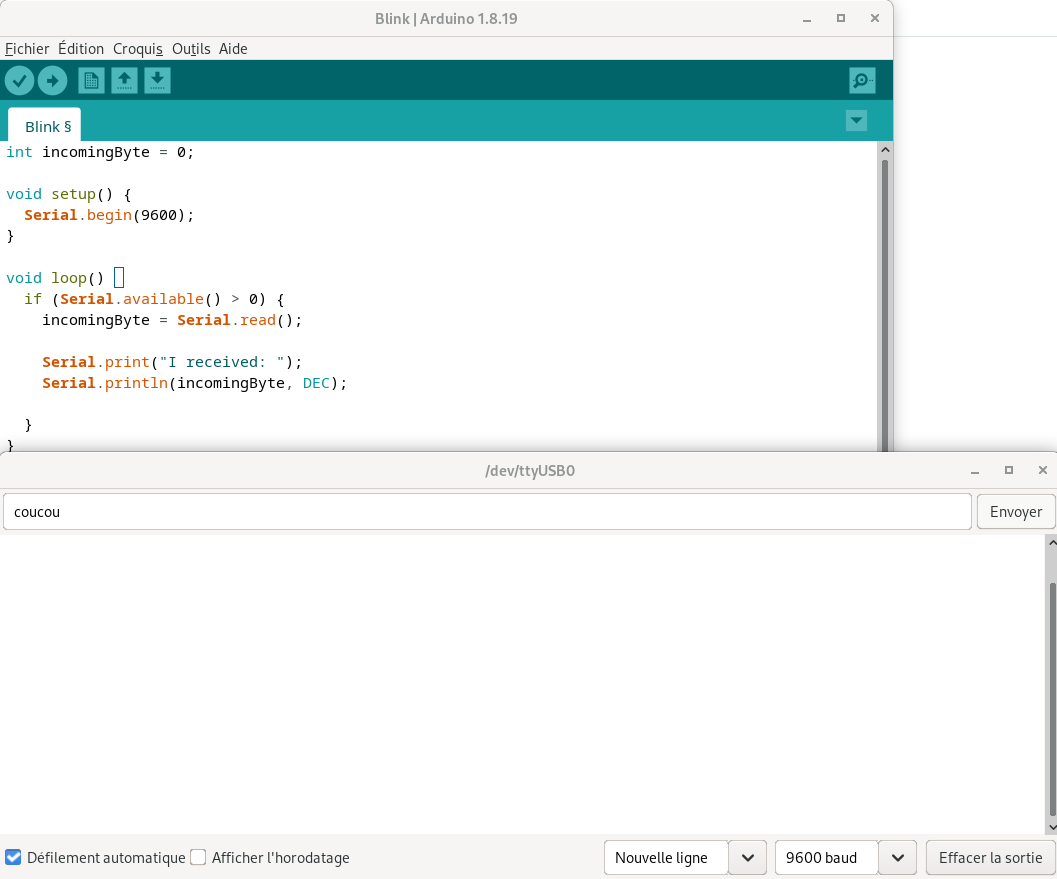The image size is (1057, 879).
Task: Open the Outils menu
Action: (191, 48)
